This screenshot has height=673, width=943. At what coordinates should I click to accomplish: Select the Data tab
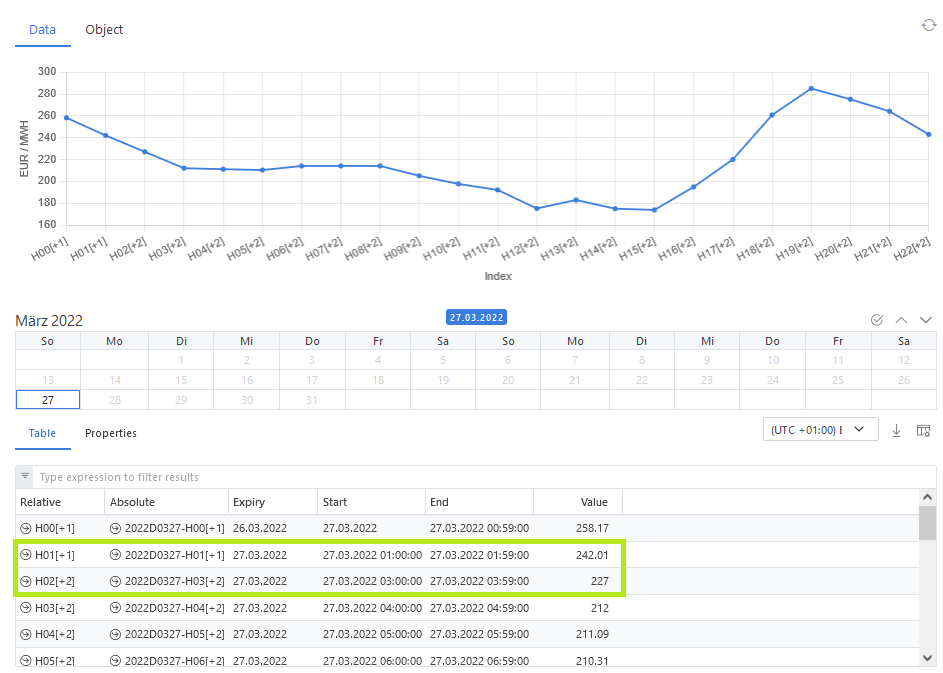tap(42, 30)
